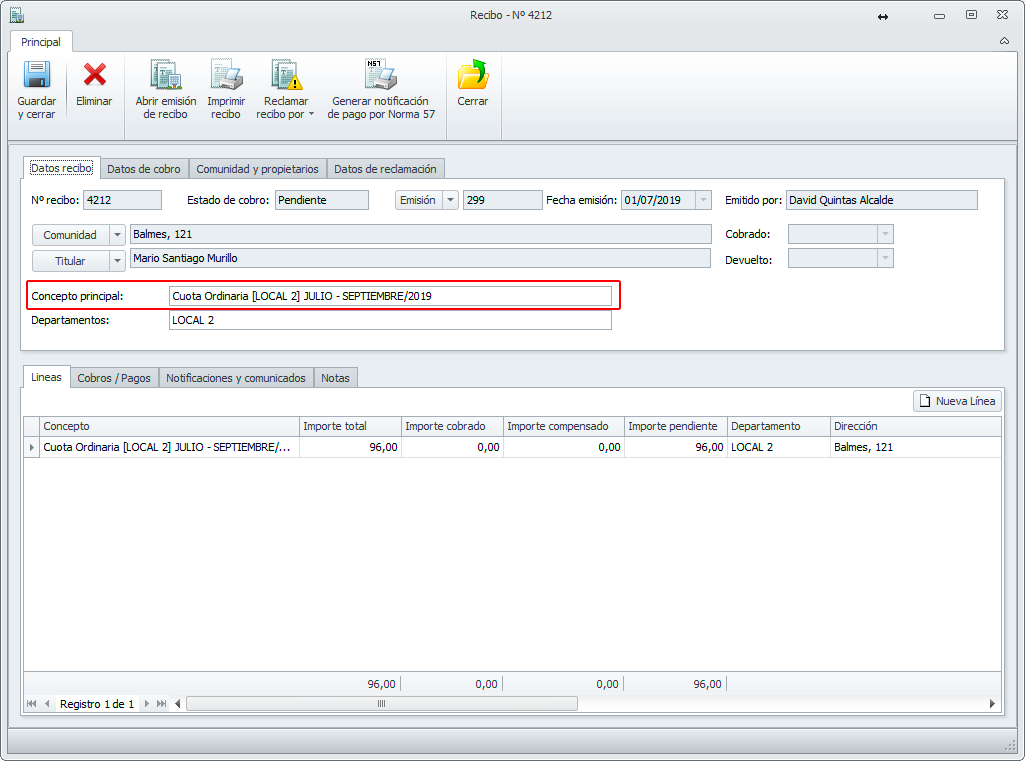Go to last record in navigator
Image resolution: width=1025 pixels, height=761 pixels.
click(161, 703)
